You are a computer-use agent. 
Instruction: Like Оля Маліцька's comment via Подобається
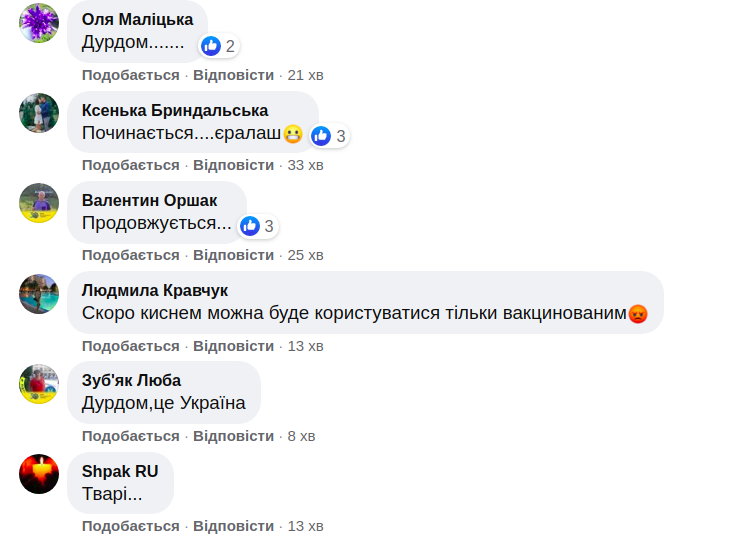[x=131, y=75]
